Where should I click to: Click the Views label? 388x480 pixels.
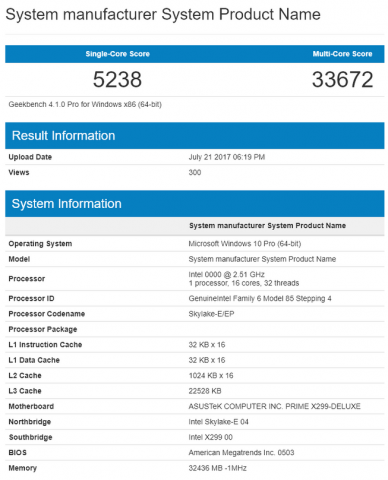(x=19, y=172)
